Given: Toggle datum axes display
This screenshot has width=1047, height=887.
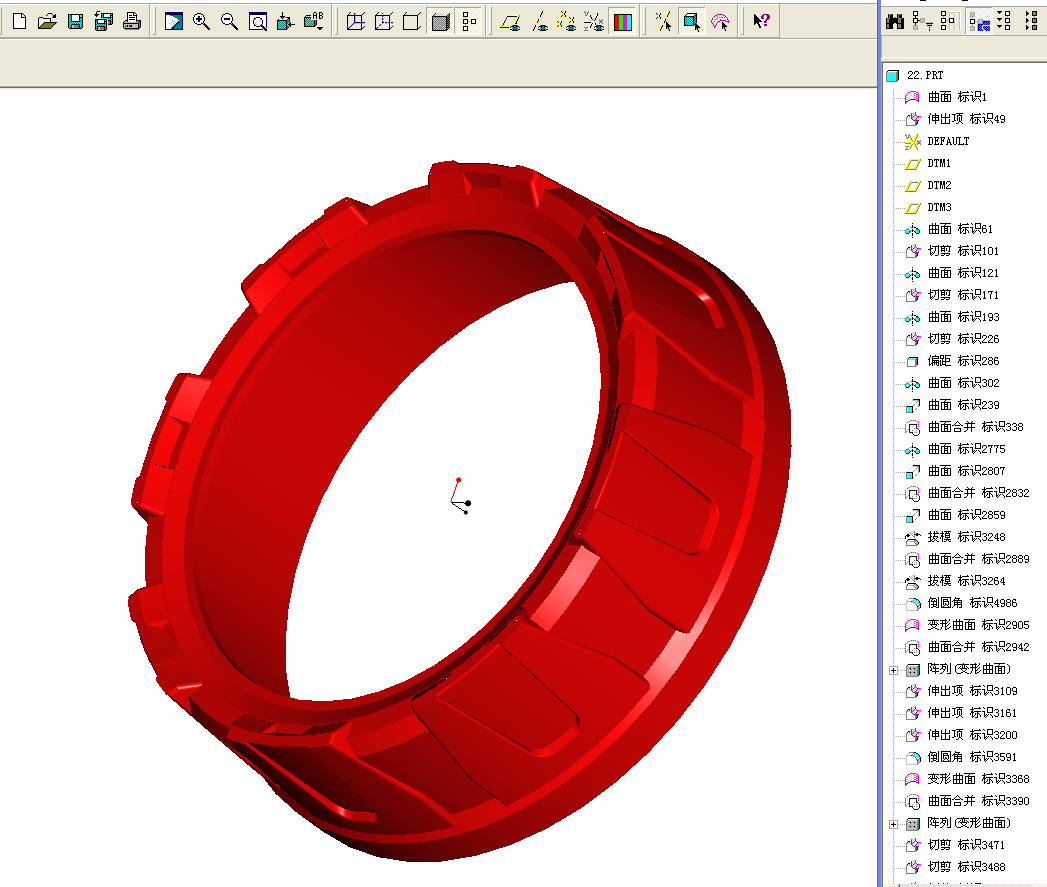Looking at the screenshot, I should coord(540,22).
